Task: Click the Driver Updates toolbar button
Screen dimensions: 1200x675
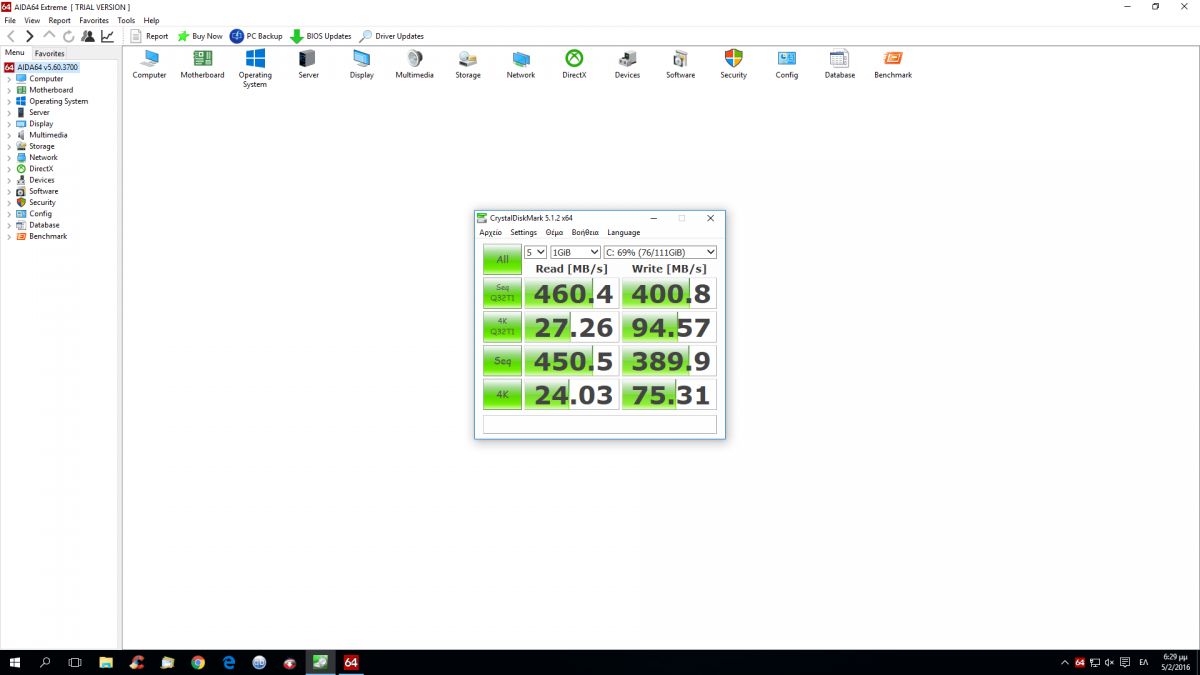Action: pos(392,36)
